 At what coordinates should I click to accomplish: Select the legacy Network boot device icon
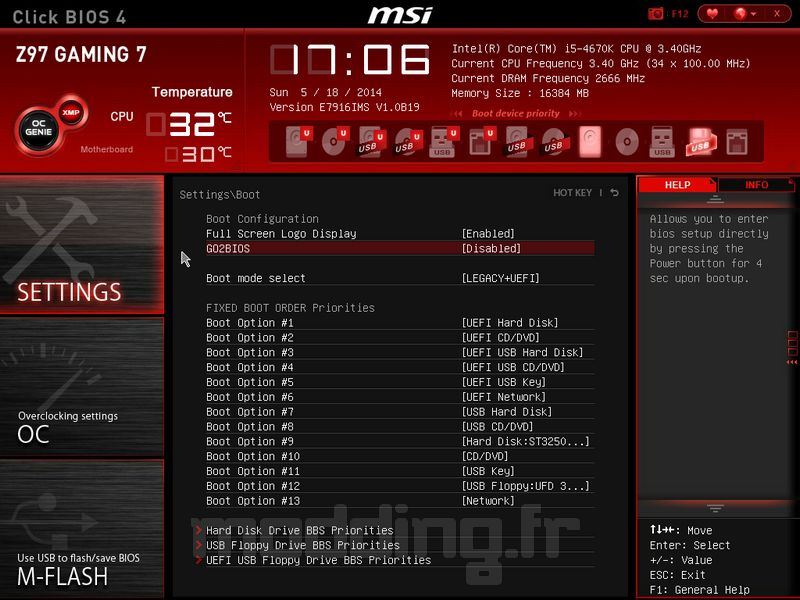click(x=737, y=141)
